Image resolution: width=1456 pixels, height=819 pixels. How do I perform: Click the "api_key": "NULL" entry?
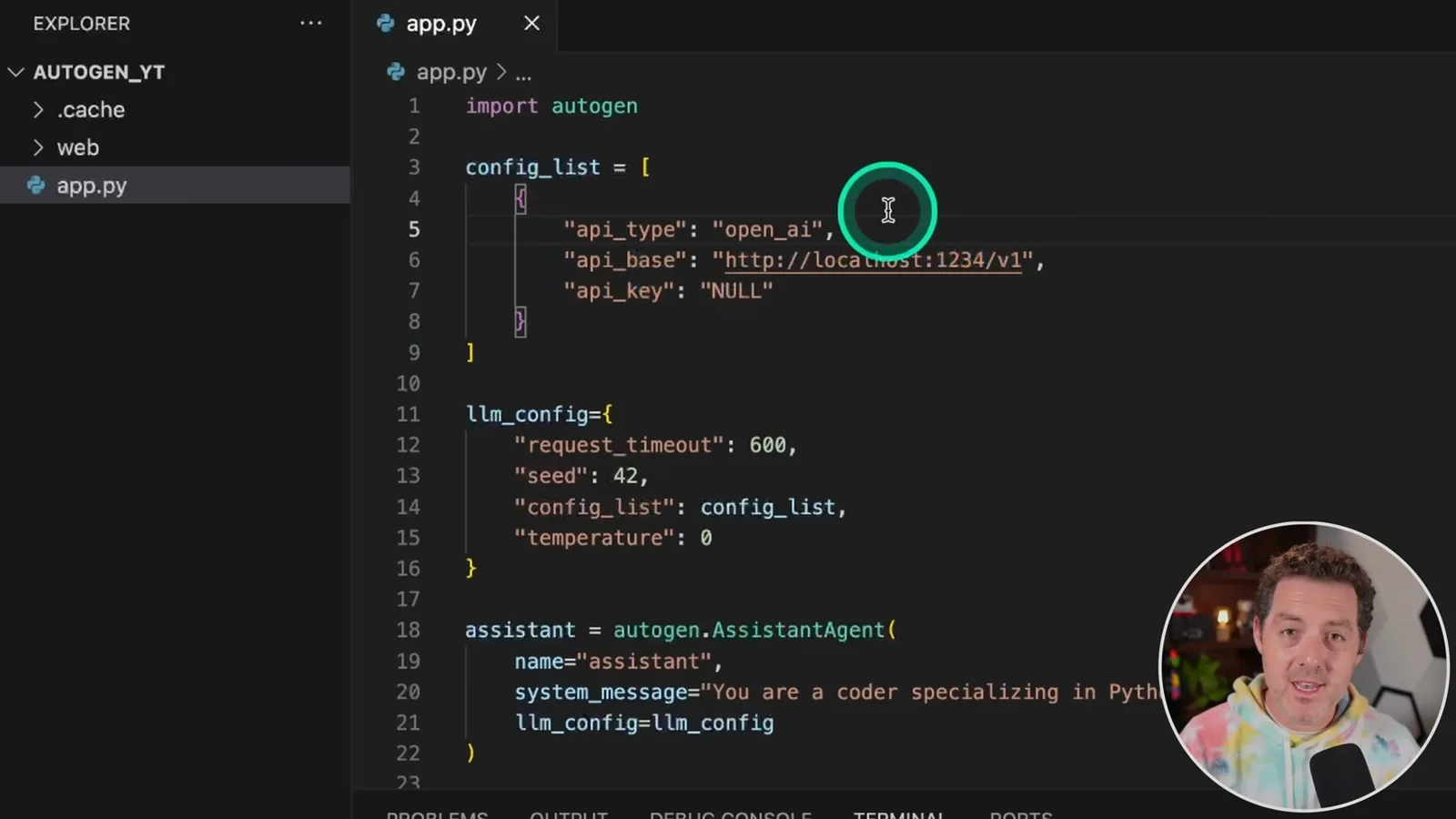(669, 291)
